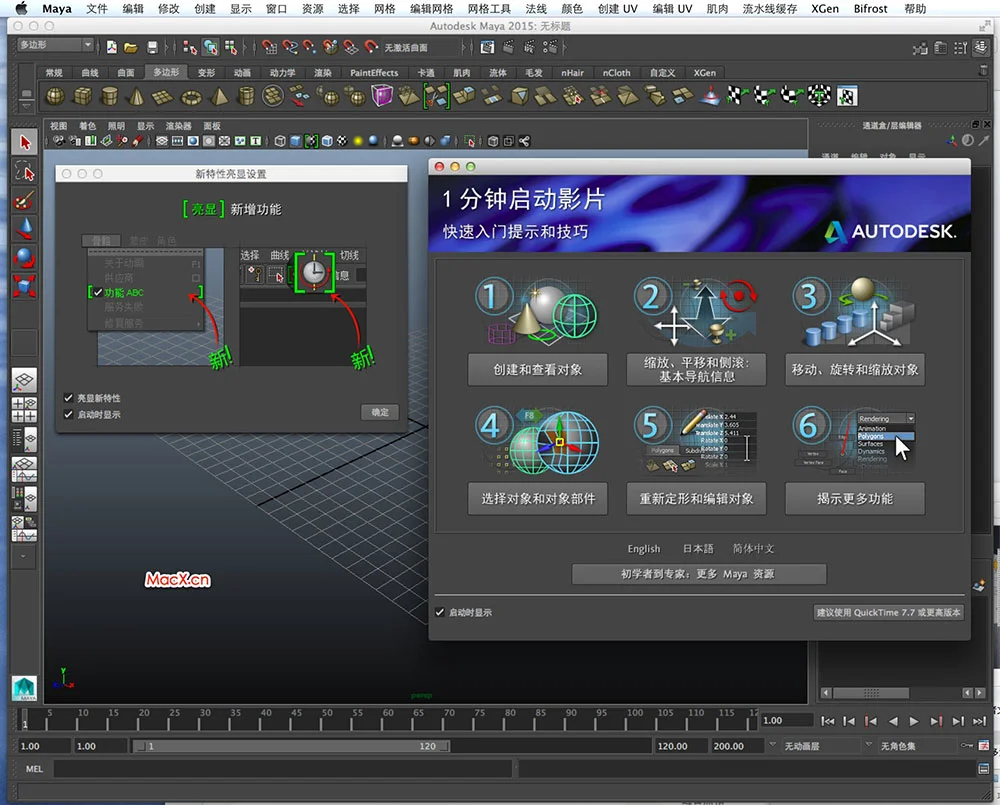1000x805 pixels.
Task: Select the polygon sphere tool on the shelf
Action: (x=55, y=95)
